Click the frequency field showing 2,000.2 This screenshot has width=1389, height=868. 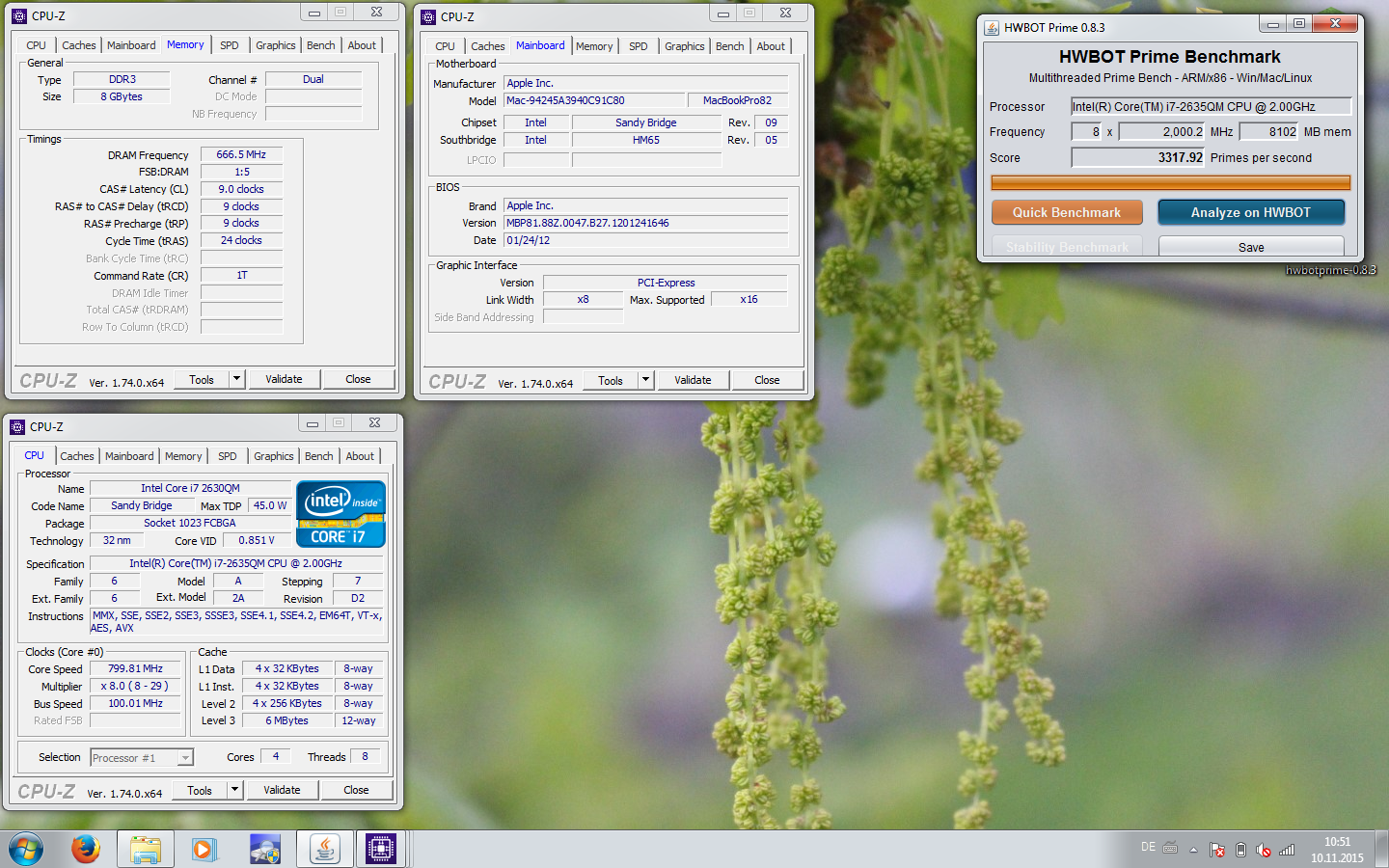point(1161,132)
